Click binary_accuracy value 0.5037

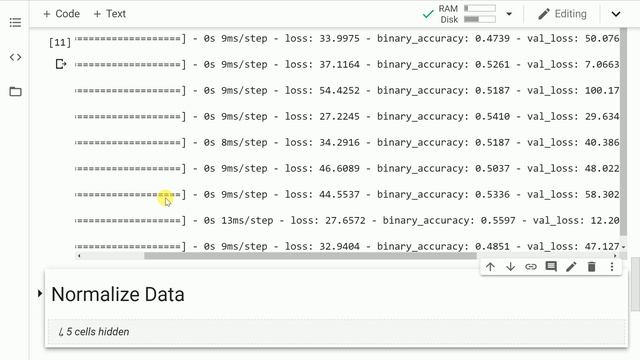click(492, 169)
